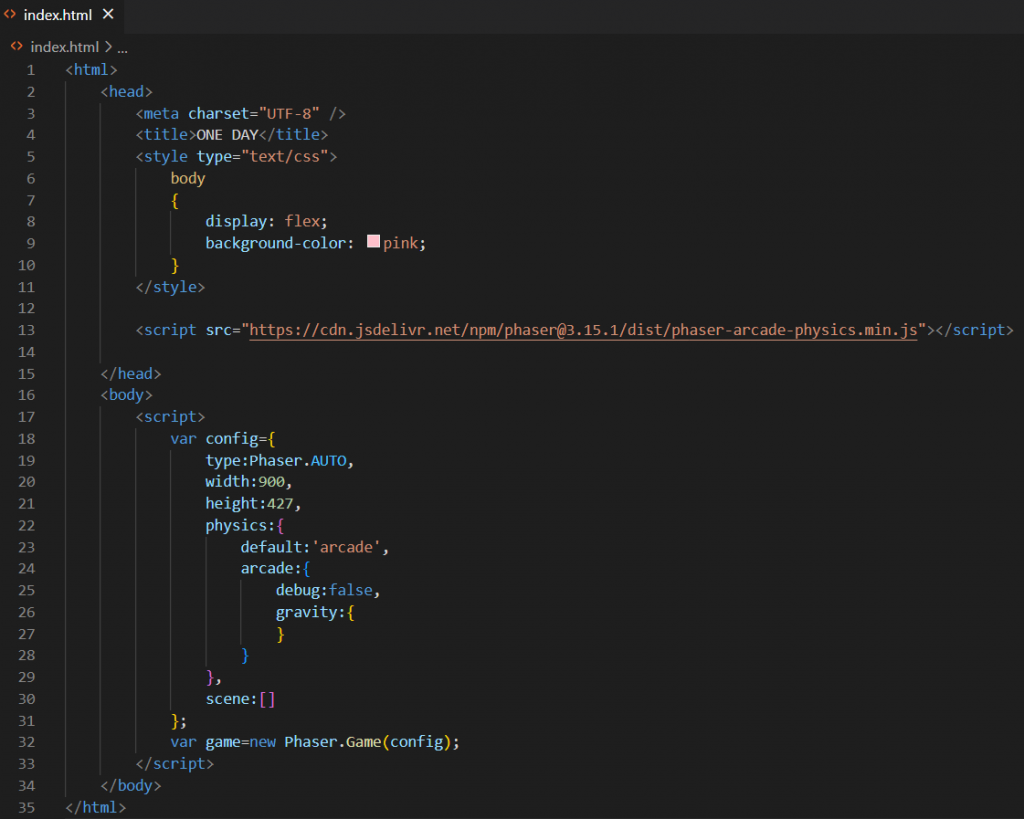Click var config on line 18
This screenshot has width=1024, height=819.
click(x=214, y=439)
